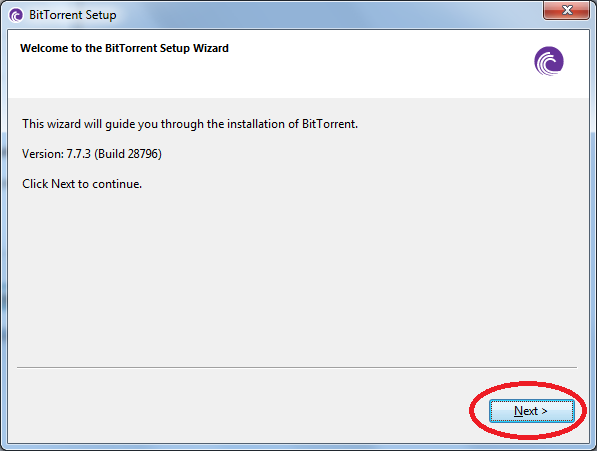Click the horizontal separator line above Next

[x=297, y=367]
